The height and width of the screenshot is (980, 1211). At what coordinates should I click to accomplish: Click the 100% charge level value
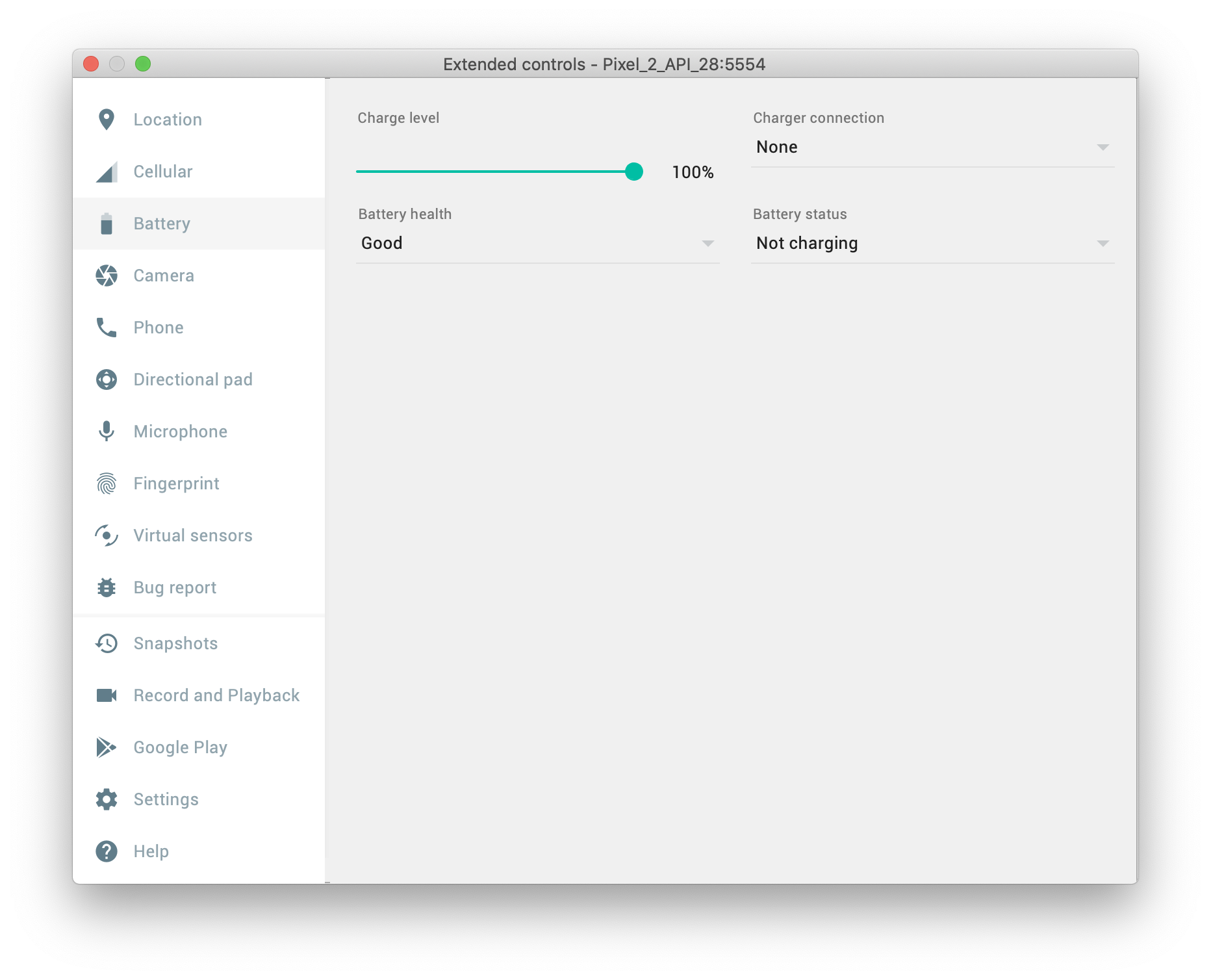[x=693, y=172]
